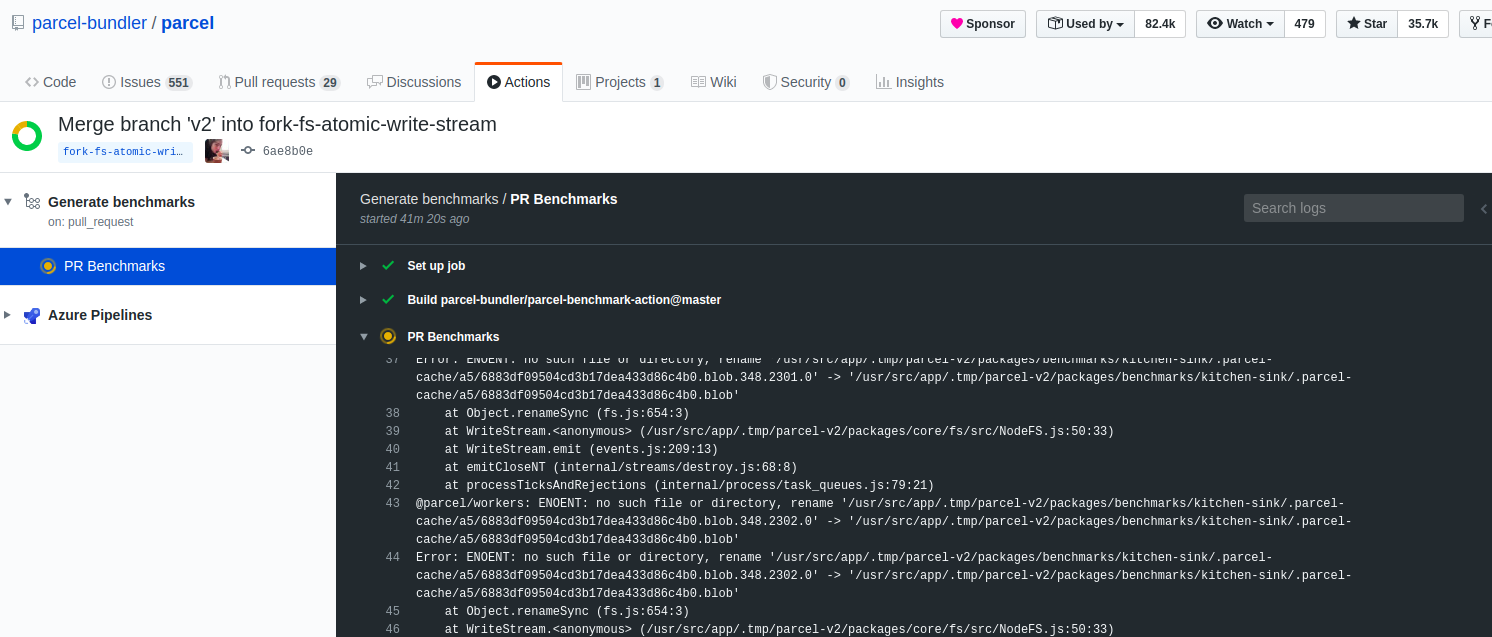Open the Insights tab
Image resolution: width=1492 pixels, height=637 pixels.
tap(909, 82)
